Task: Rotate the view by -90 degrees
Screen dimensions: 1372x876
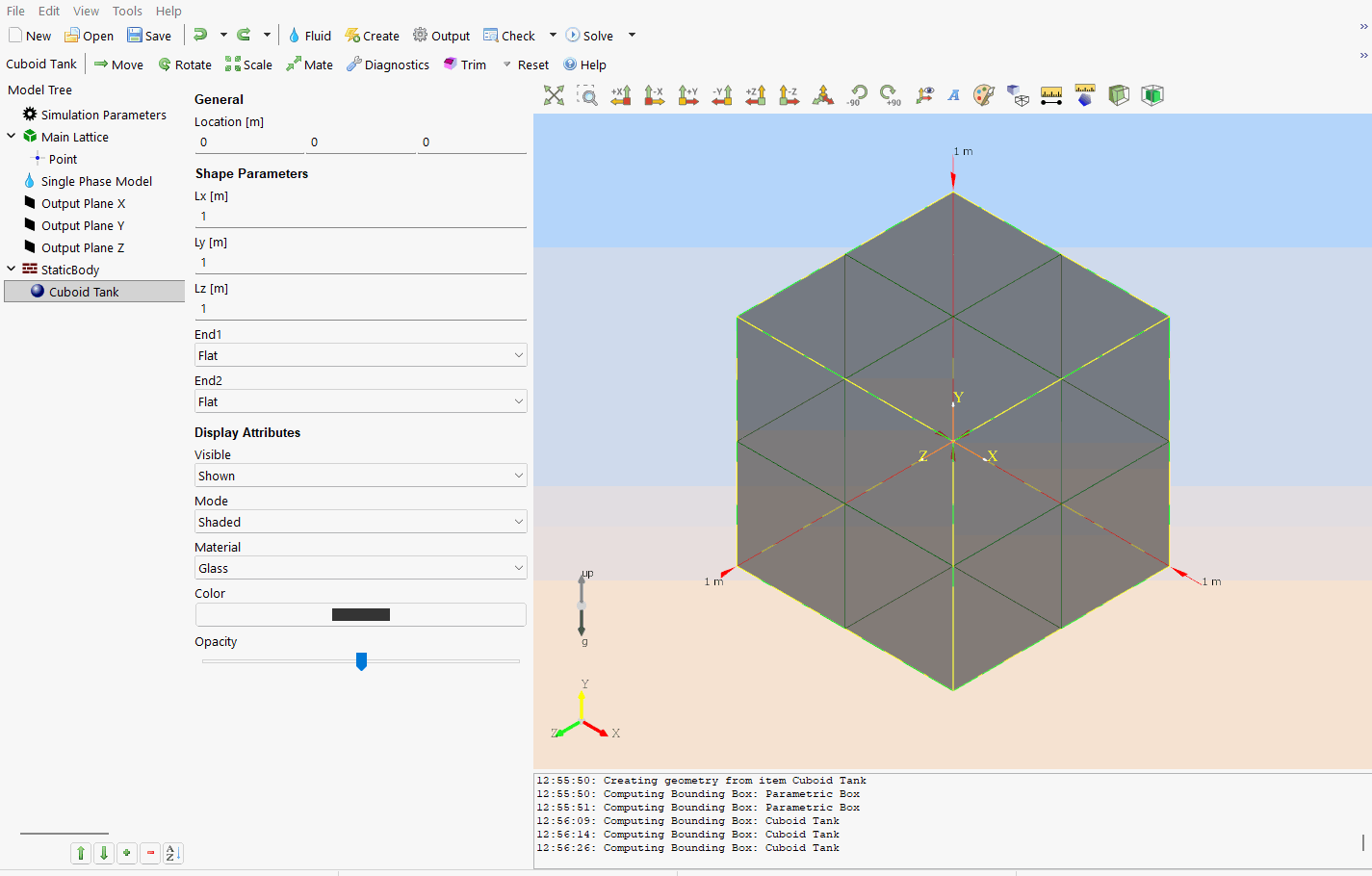Action: click(x=856, y=95)
